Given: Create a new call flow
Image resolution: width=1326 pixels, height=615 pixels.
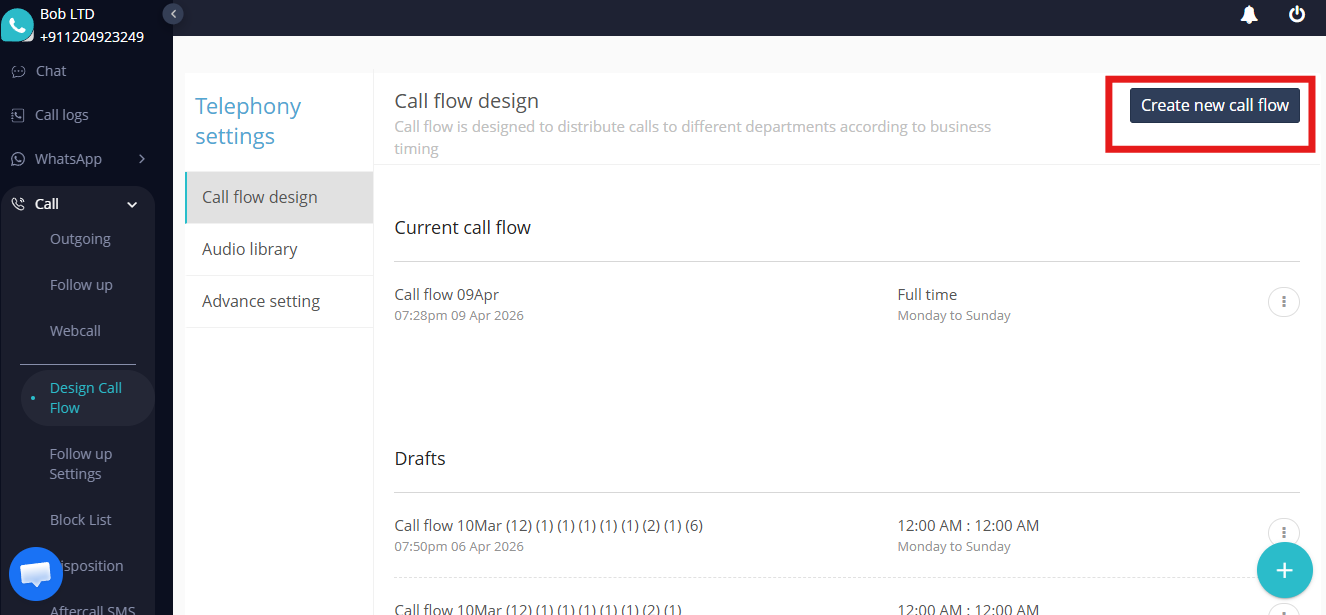Looking at the screenshot, I should click(x=1214, y=105).
